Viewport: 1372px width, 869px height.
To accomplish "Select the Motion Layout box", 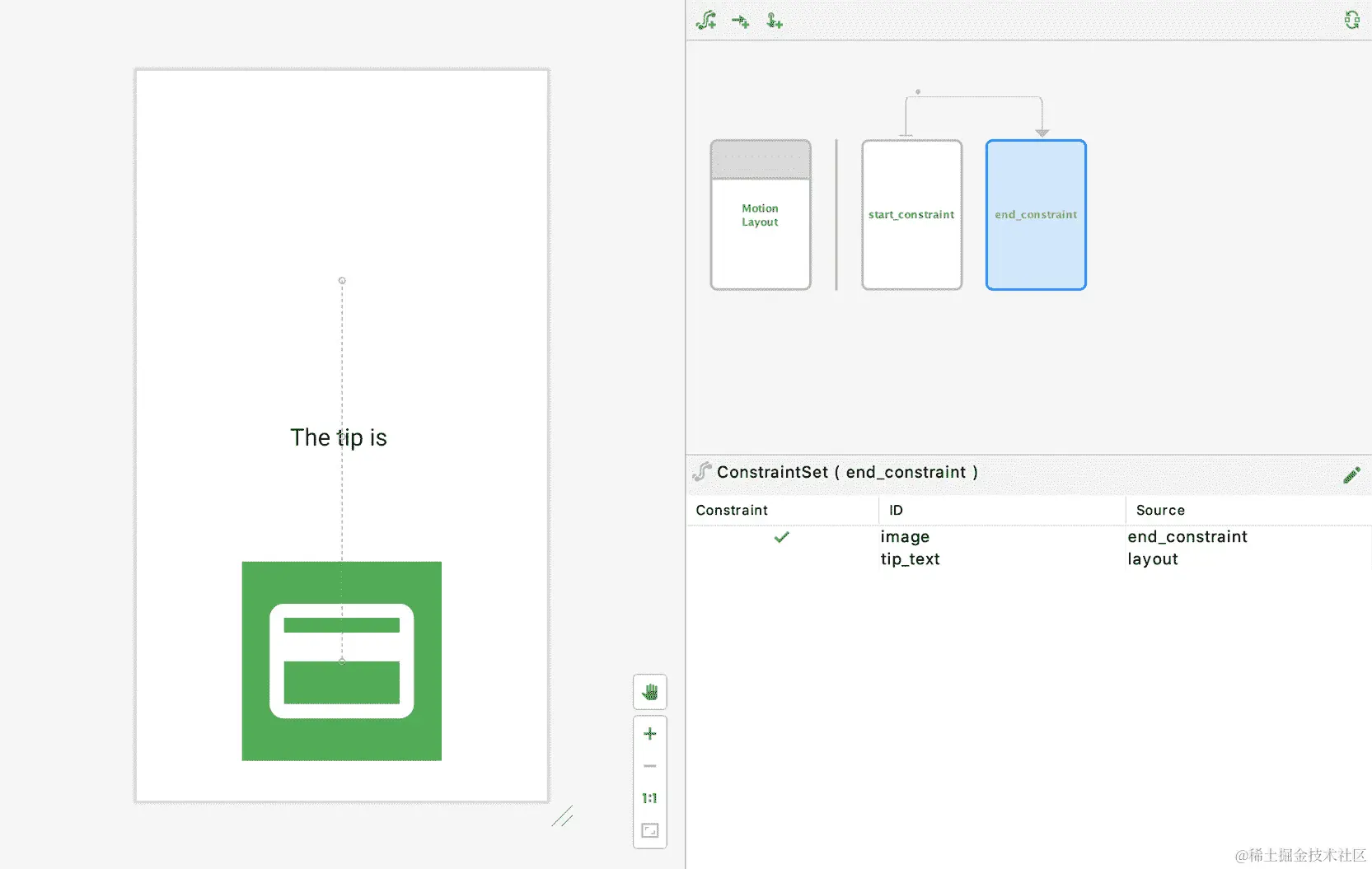I will coord(761,215).
